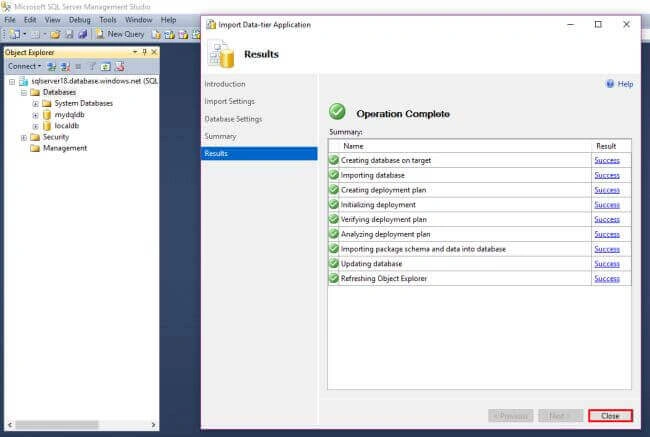Expand the mydqldb database node
The height and width of the screenshot is (437, 650).
pyautogui.click(x=35, y=115)
